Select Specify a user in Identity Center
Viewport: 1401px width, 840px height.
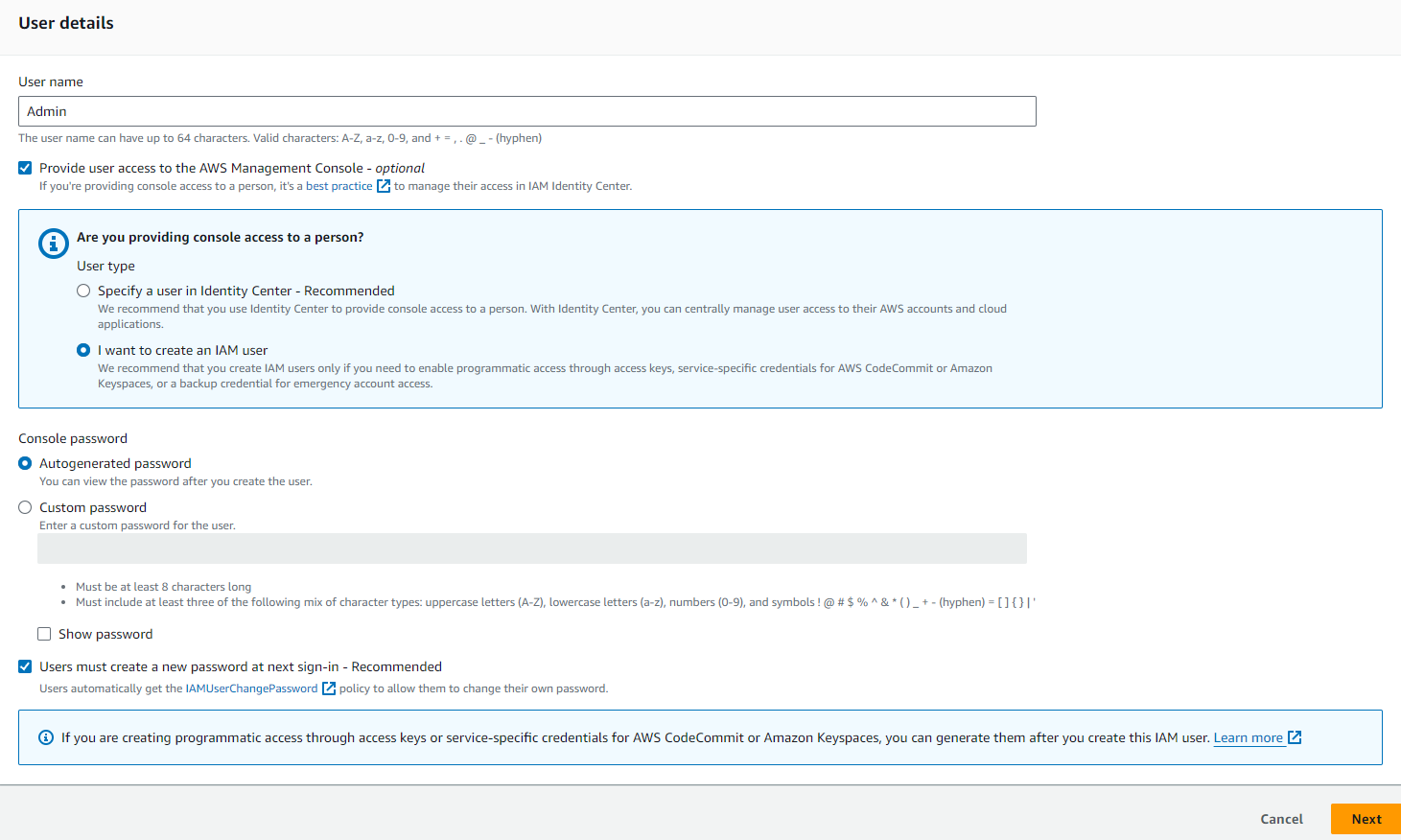tap(84, 291)
